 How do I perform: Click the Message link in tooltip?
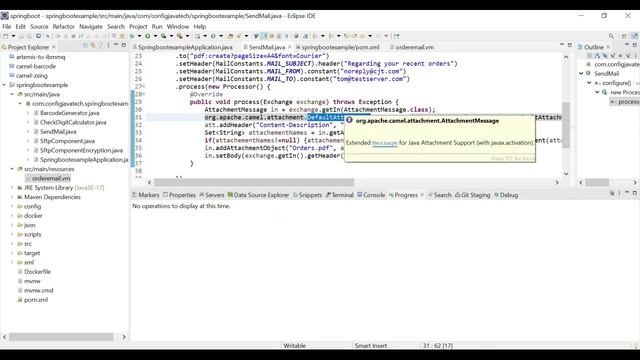coord(384,143)
